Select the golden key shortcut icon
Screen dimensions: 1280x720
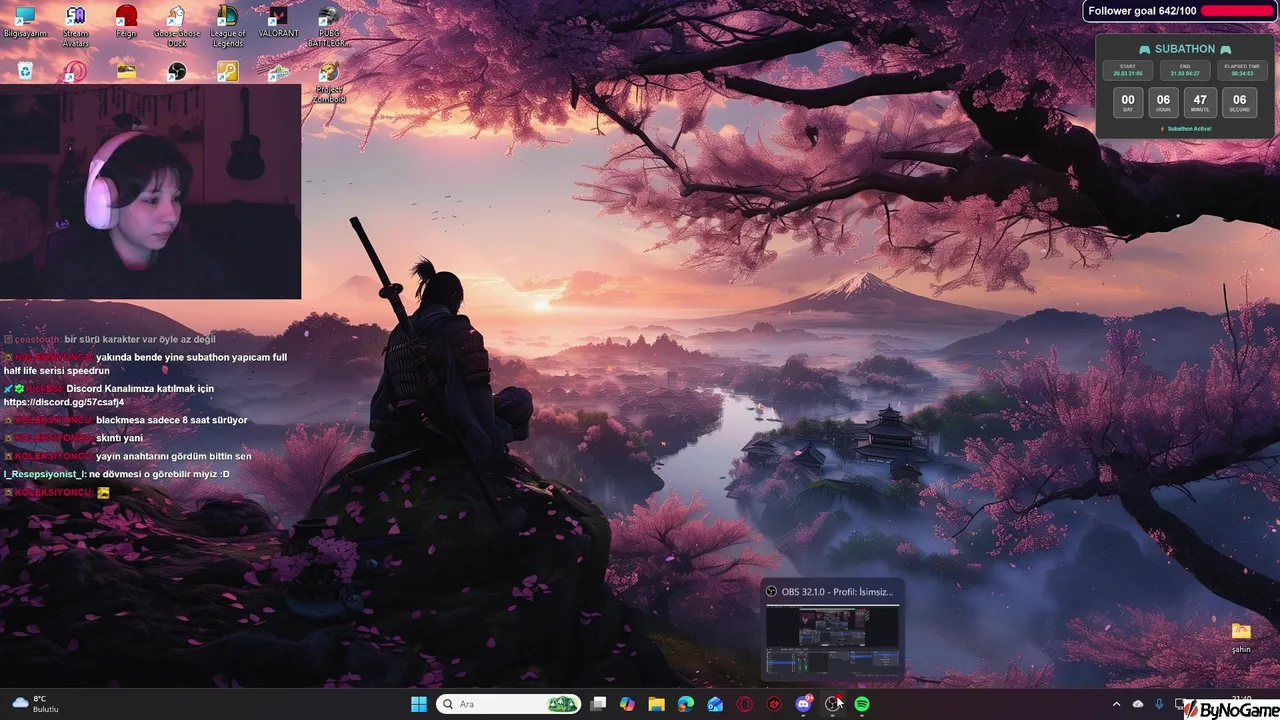coord(228,71)
